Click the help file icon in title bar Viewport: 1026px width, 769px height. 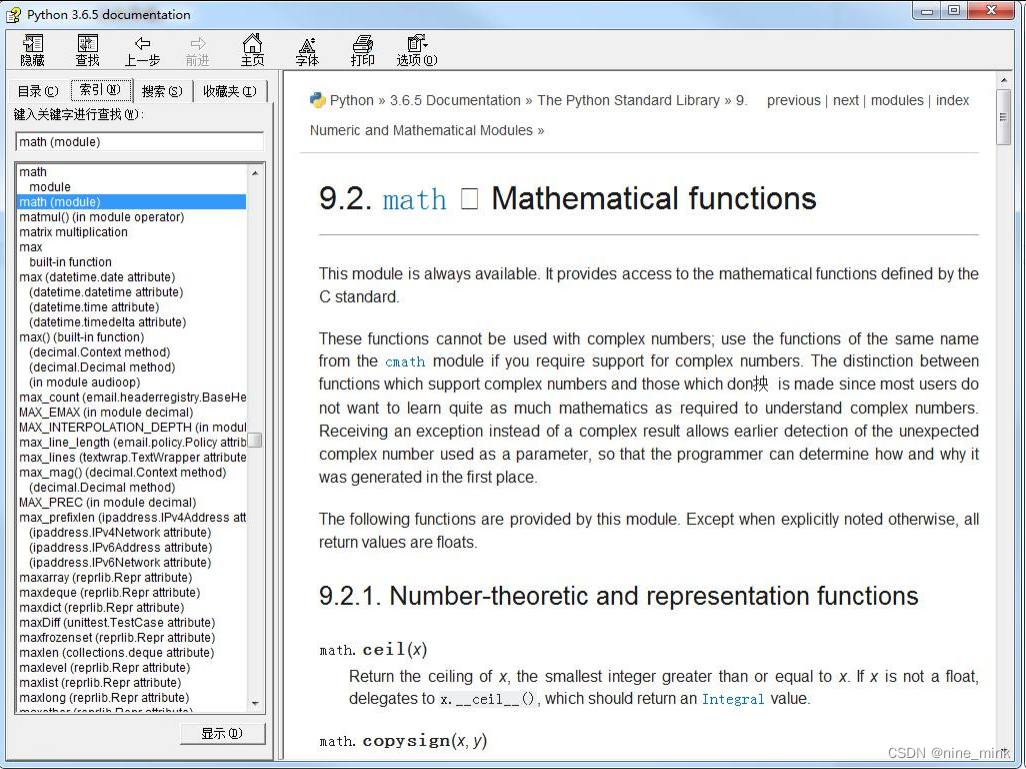point(13,14)
